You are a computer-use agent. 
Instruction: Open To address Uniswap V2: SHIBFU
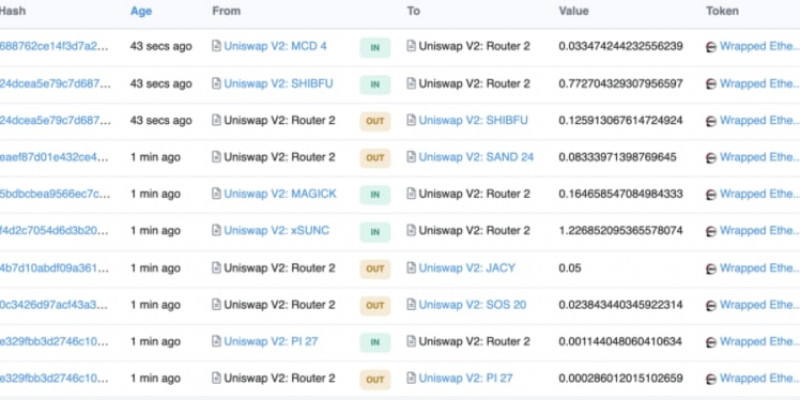click(x=473, y=120)
